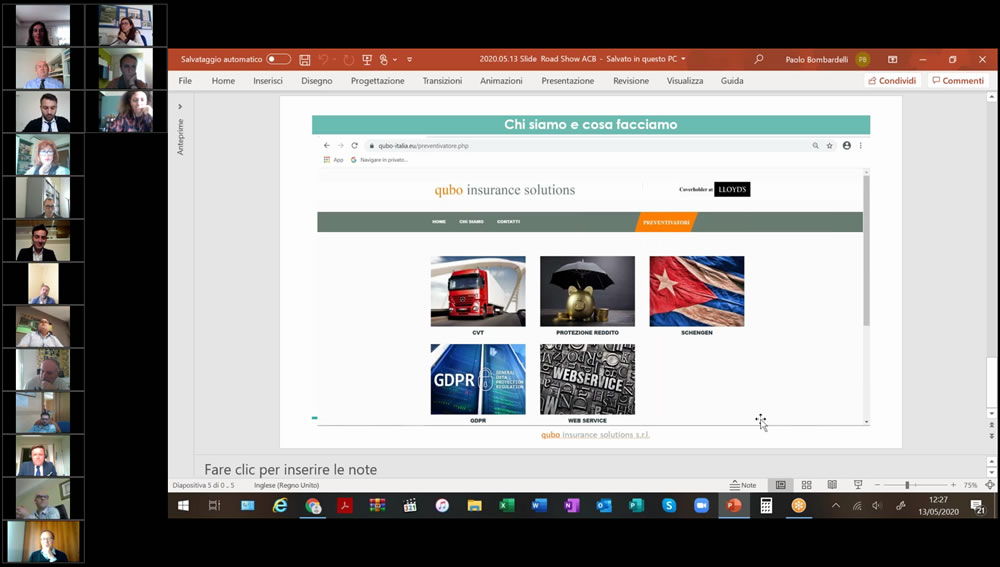
Task: Click qubo insurance solutions s.r.l. footer link
Action: [x=595, y=435]
